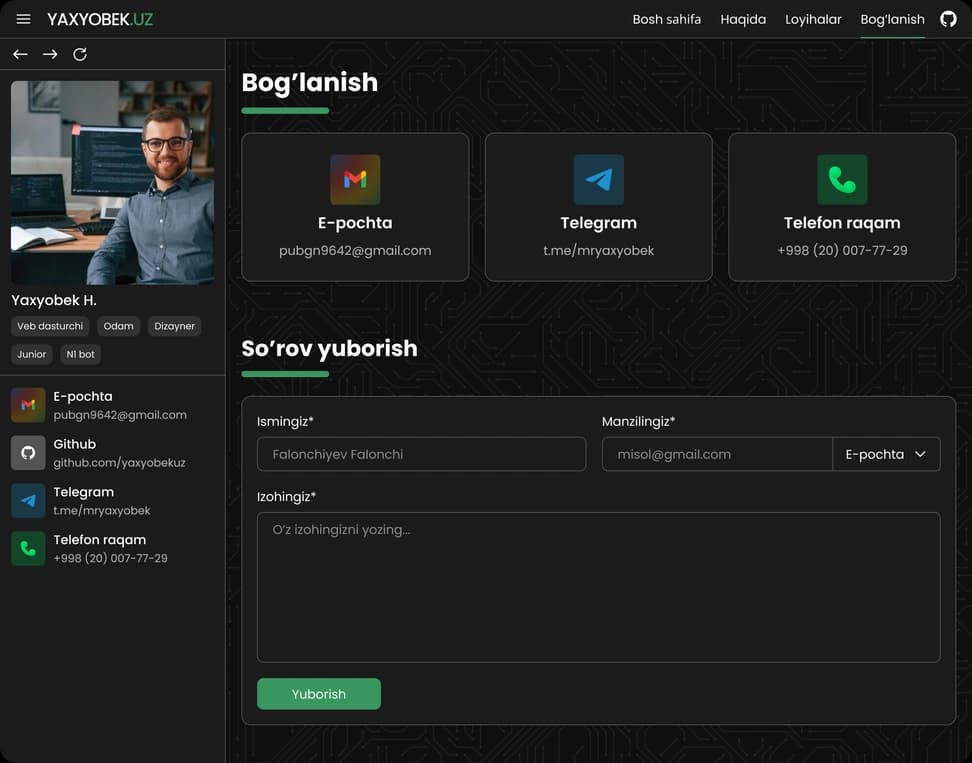Viewport: 972px width, 763px height.
Task: Click the Yuborish submit button
Action: [319, 694]
